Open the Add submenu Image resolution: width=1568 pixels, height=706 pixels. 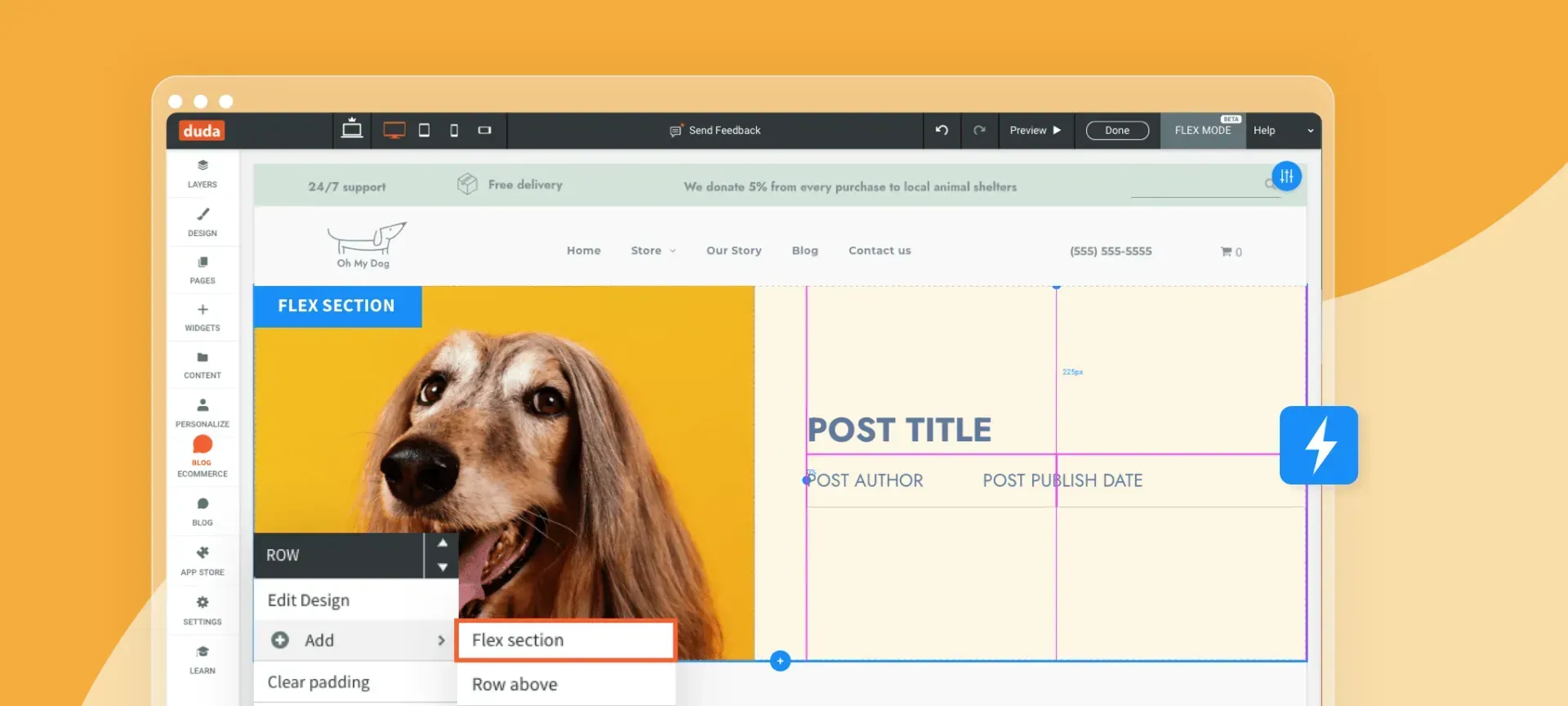pos(355,641)
